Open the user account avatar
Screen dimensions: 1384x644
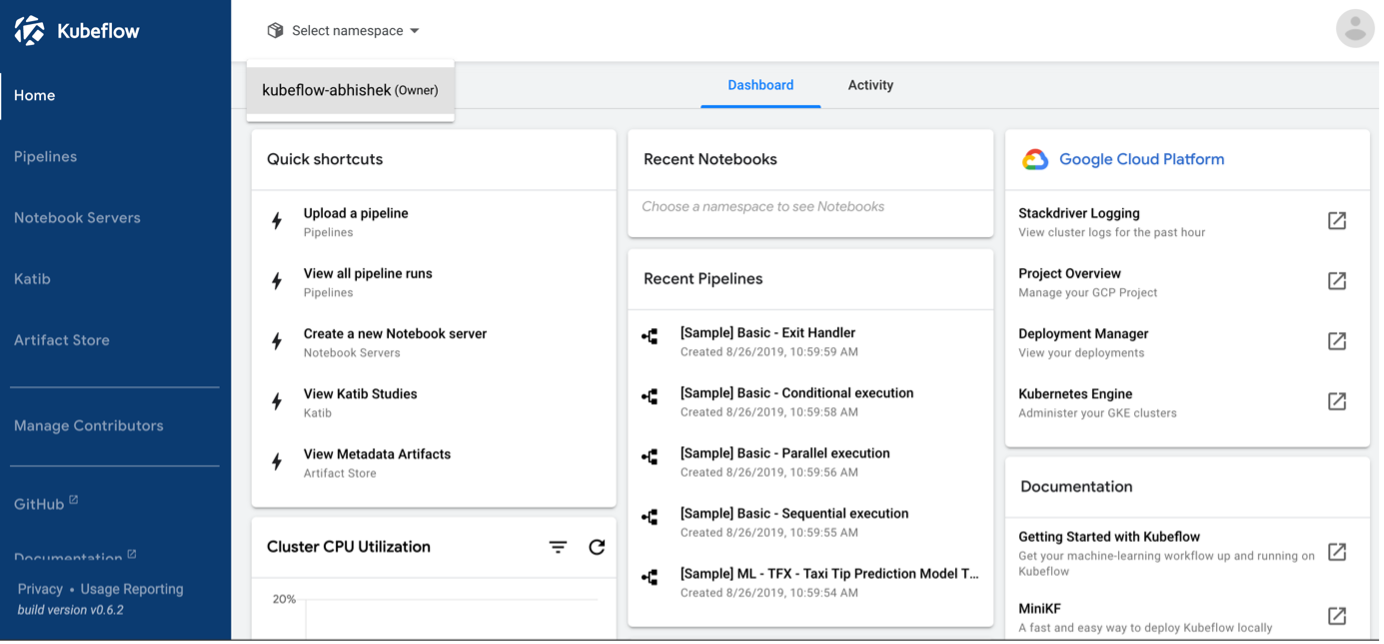point(1354,29)
